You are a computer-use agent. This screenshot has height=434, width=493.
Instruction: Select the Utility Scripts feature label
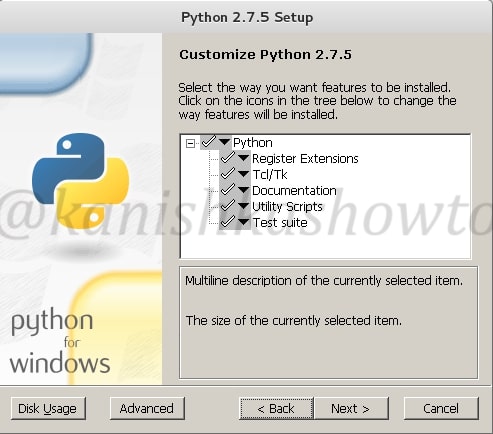pos(287,207)
